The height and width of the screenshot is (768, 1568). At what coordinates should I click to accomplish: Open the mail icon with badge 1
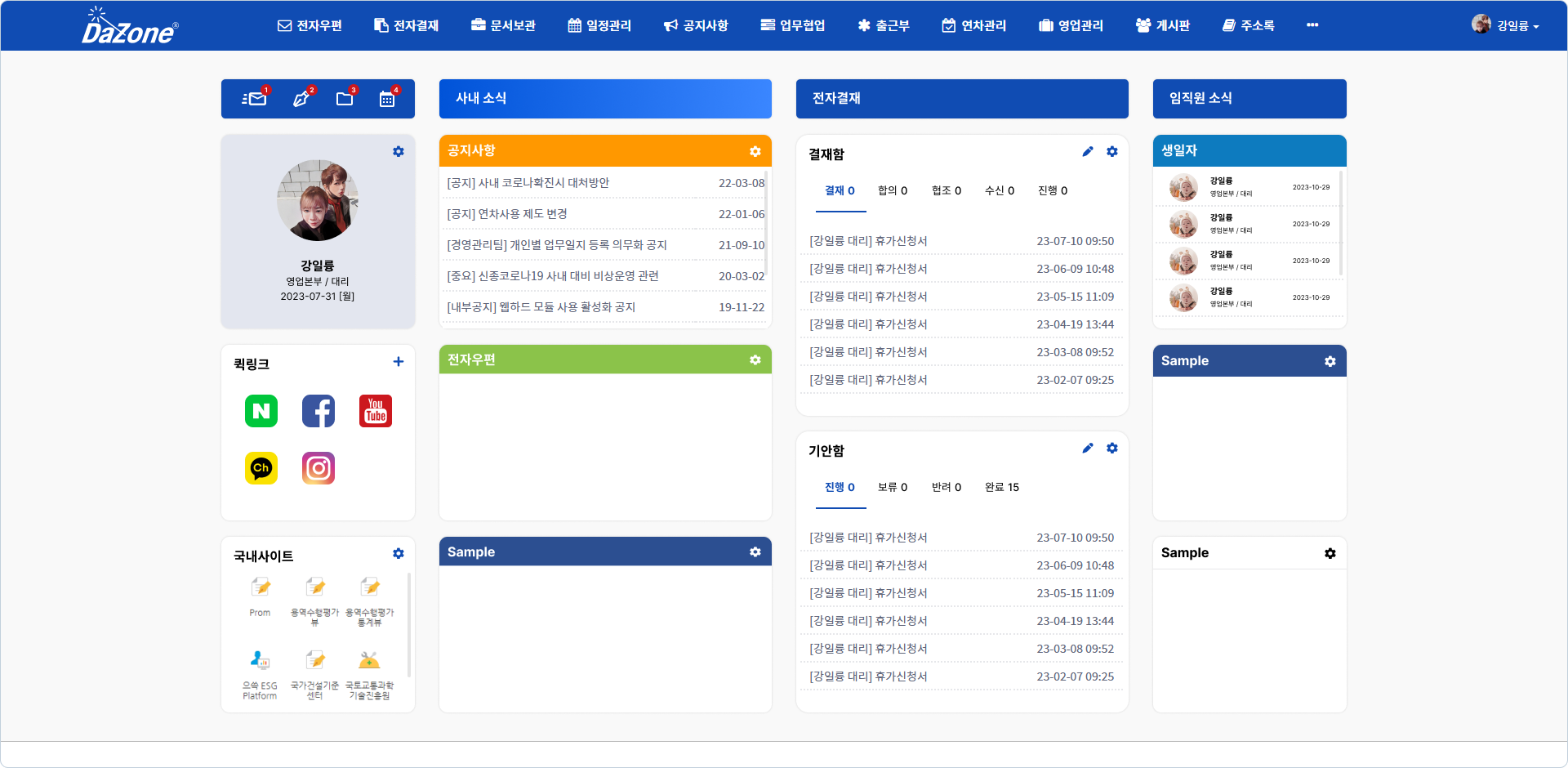255,99
